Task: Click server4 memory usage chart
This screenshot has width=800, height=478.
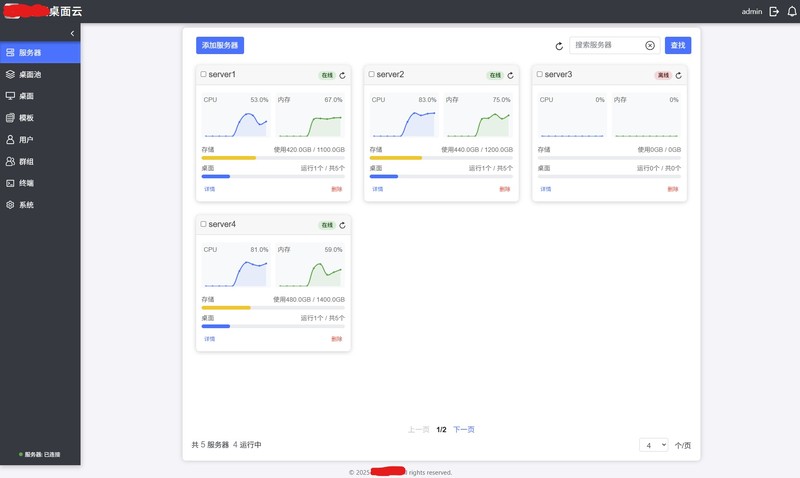Action: coord(310,266)
